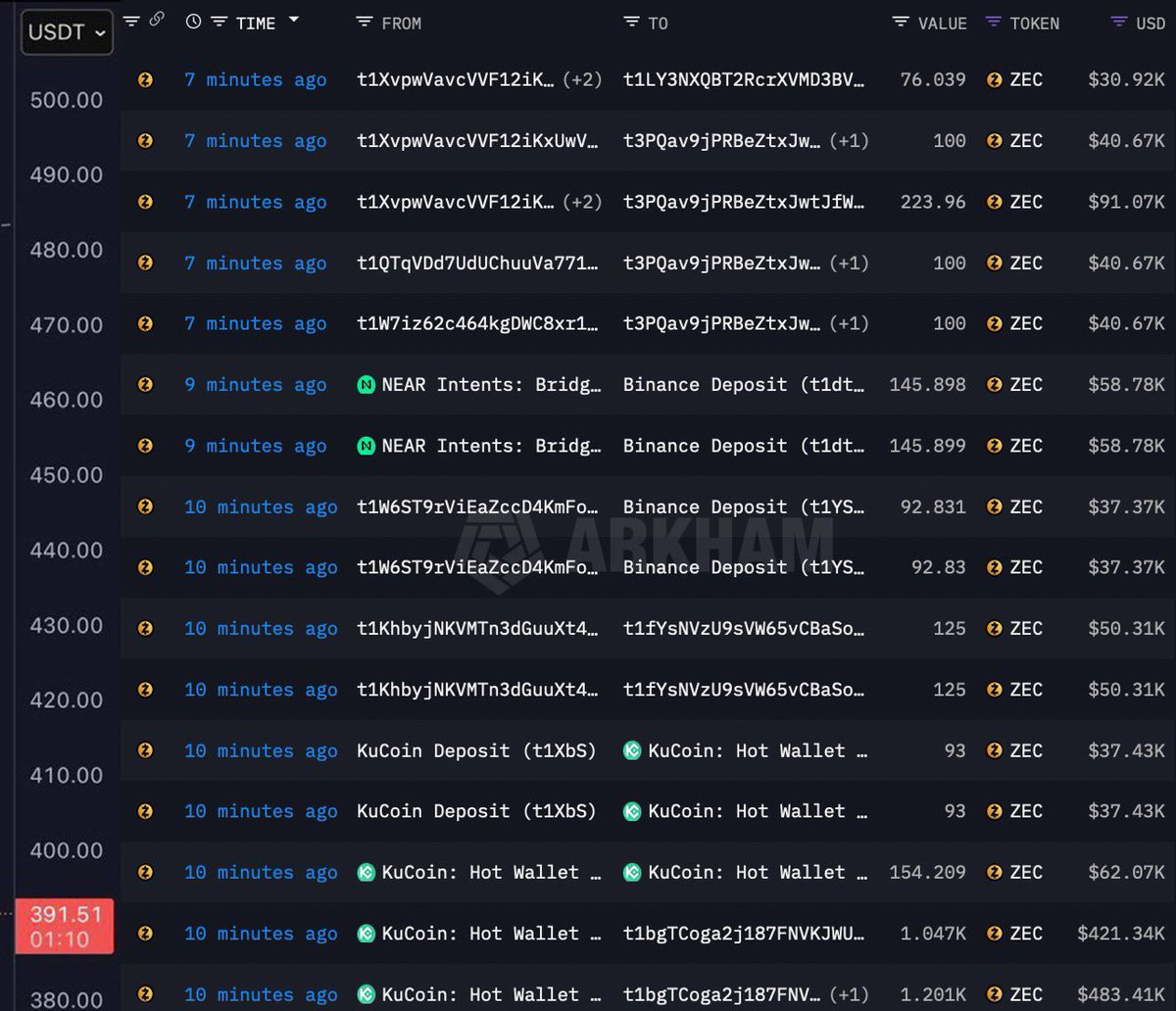The width and height of the screenshot is (1176, 1011).
Task: Click the TIME column header label
Action: tap(256, 24)
